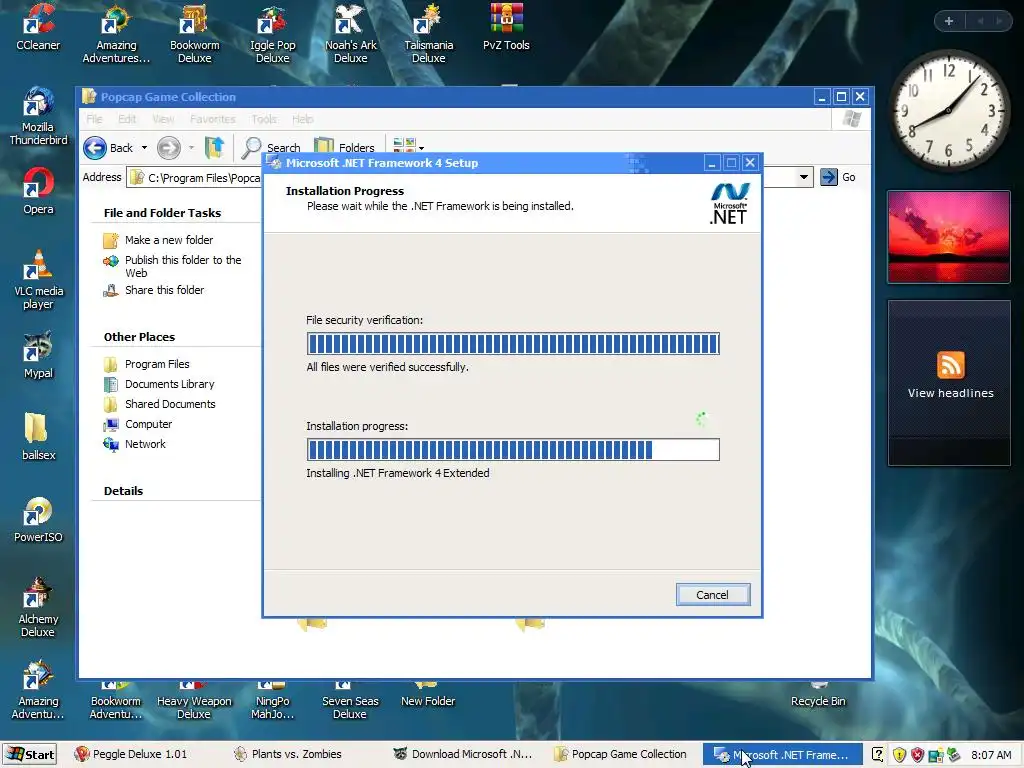Open File menu in explorer window
Image resolution: width=1024 pixels, height=768 pixels.
tap(95, 119)
